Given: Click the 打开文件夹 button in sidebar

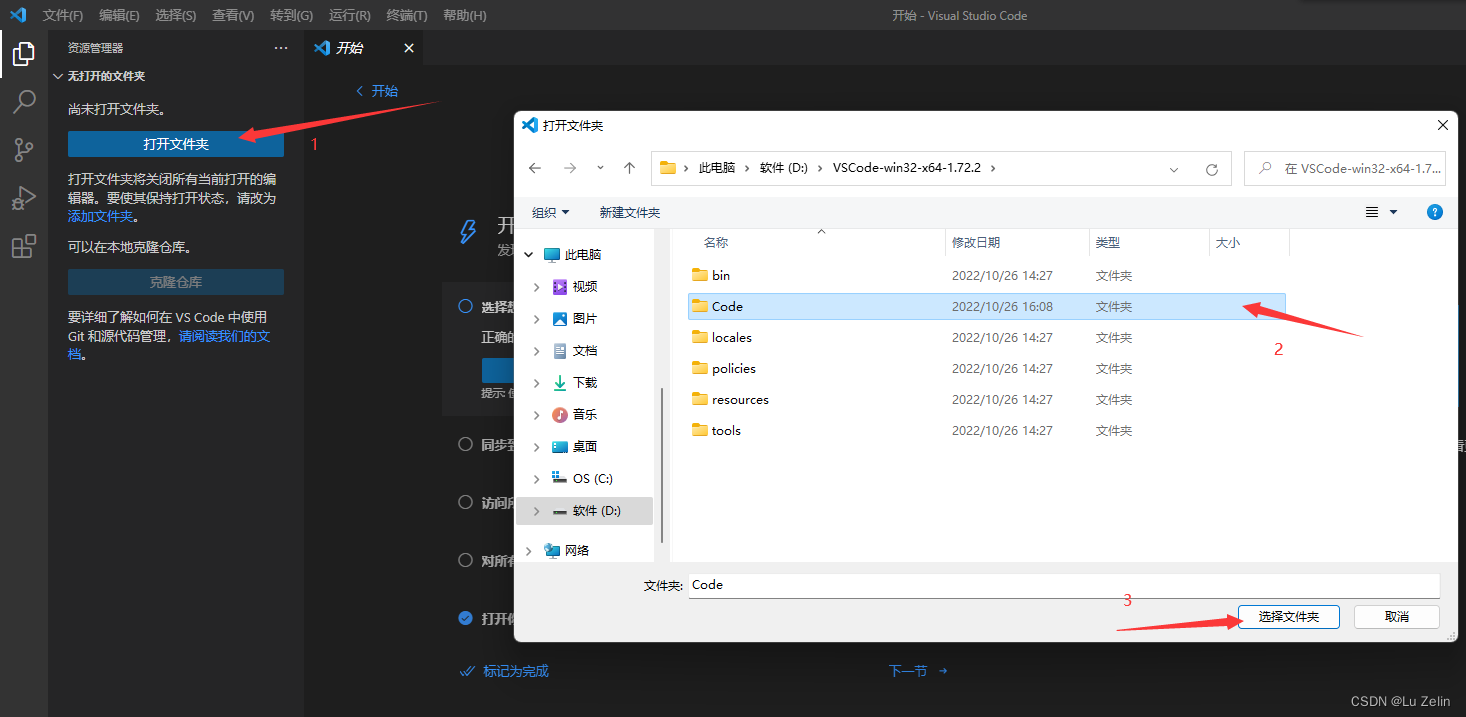Looking at the screenshot, I should 176,144.
